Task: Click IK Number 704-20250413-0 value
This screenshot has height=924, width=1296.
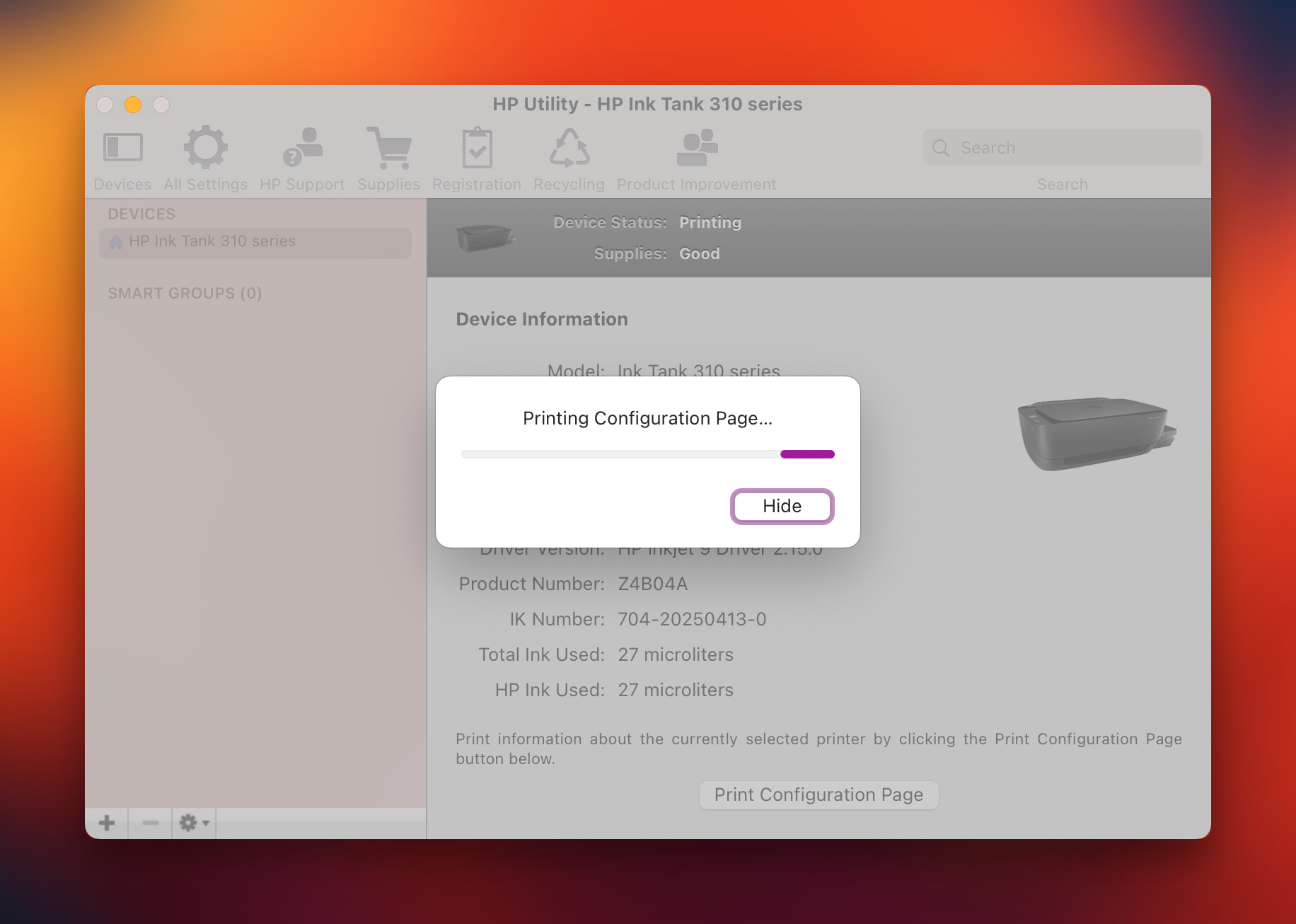Action: tap(692, 619)
